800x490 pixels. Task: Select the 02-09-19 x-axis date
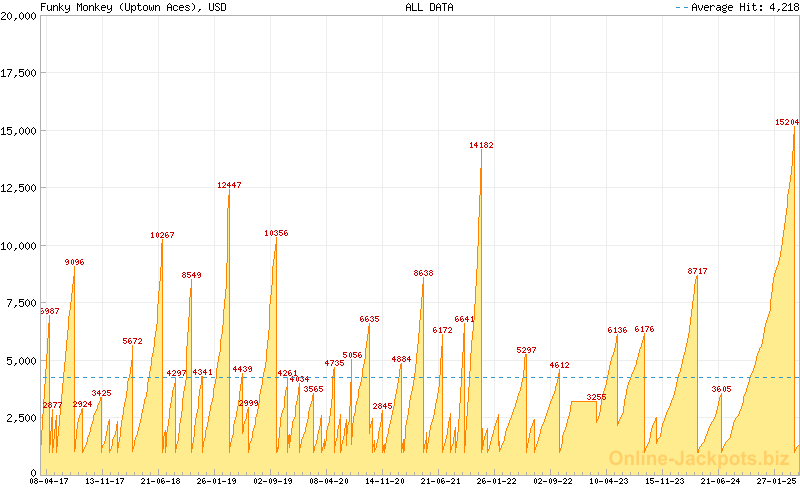[273, 481]
